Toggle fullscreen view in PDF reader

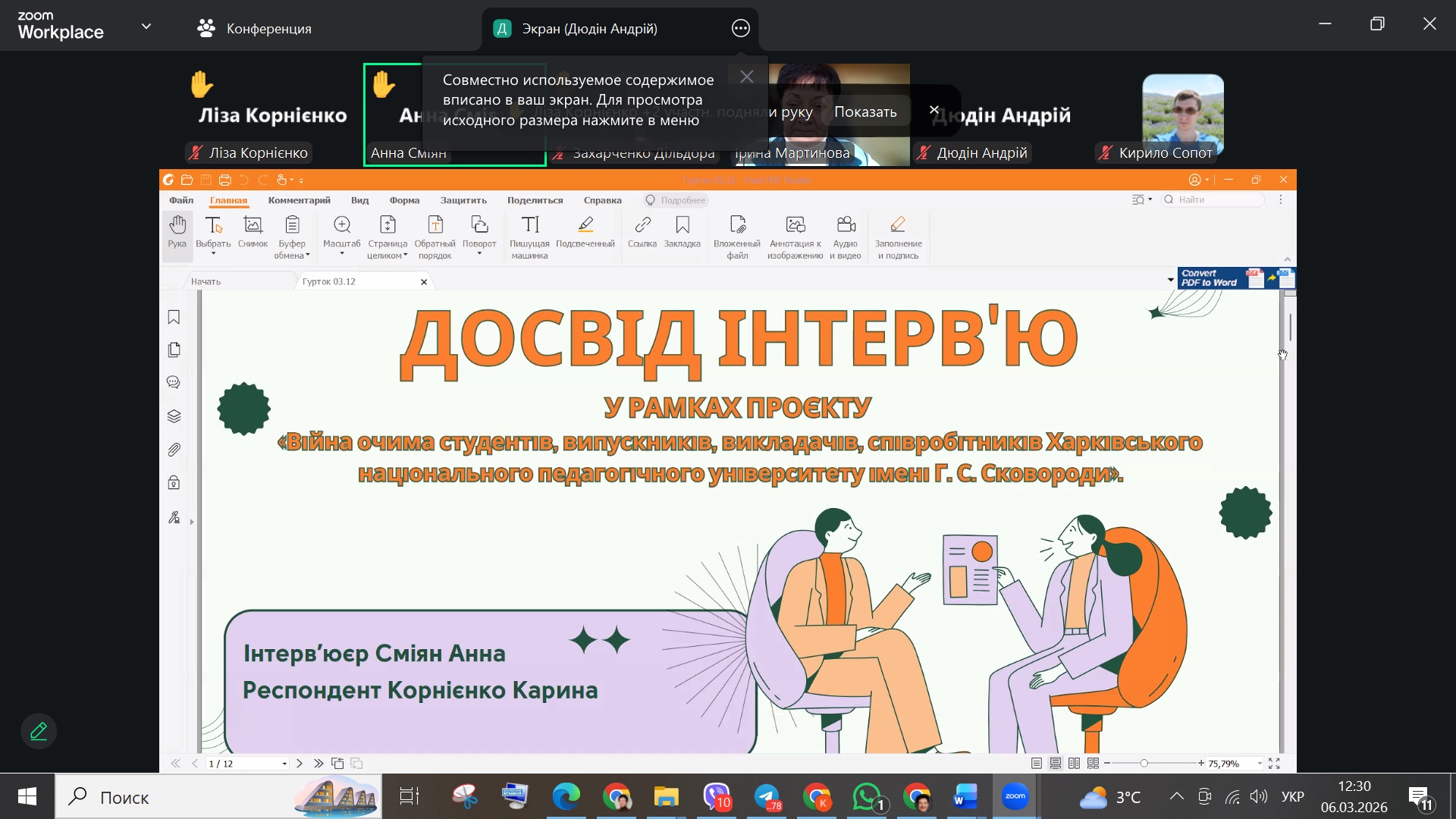(1275, 764)
